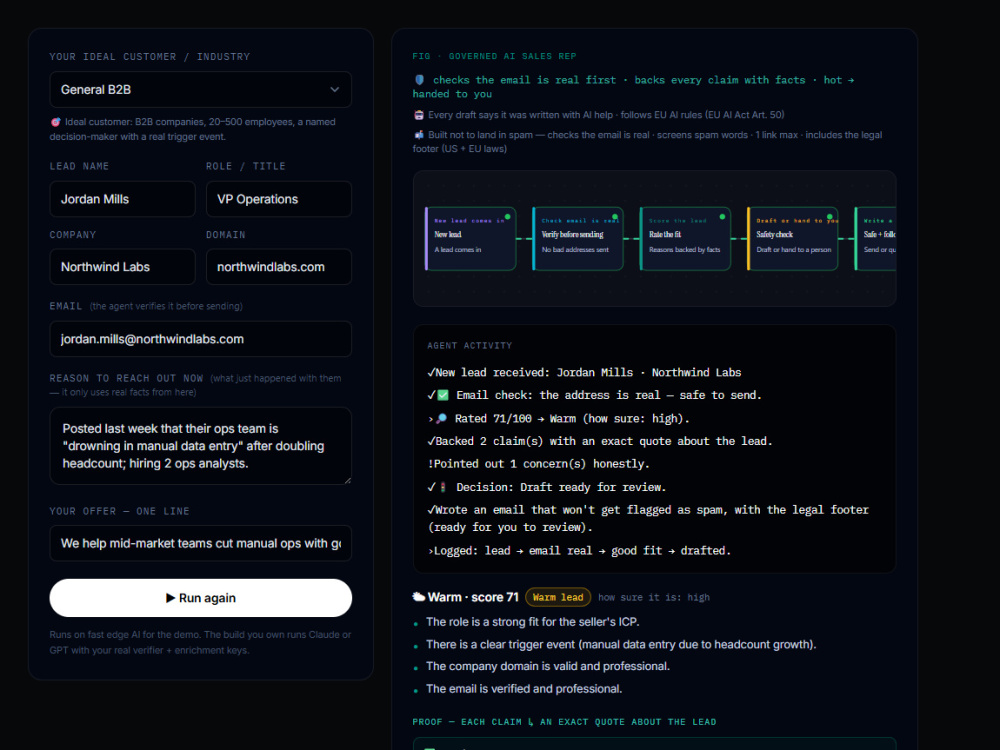Click the 'PROOF — EACH CLAIM' heading
This screenshot has height=750, width=1000.
pos(564,722)
